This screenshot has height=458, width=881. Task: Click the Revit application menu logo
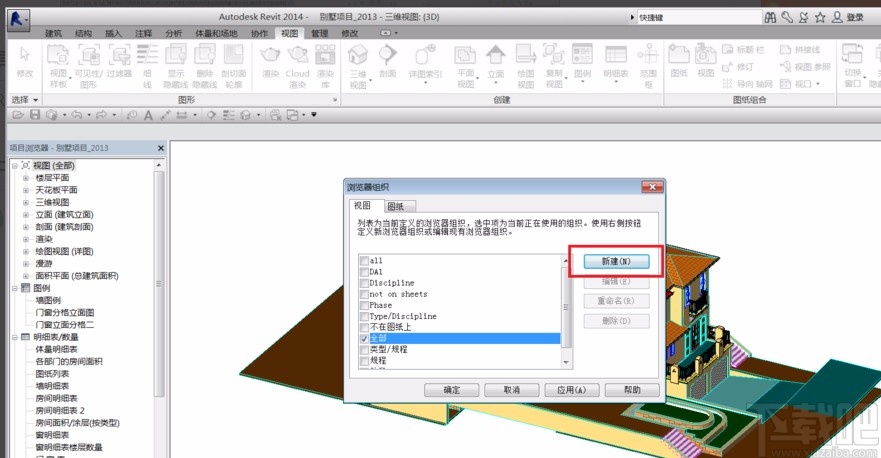(x=19, y=18)
